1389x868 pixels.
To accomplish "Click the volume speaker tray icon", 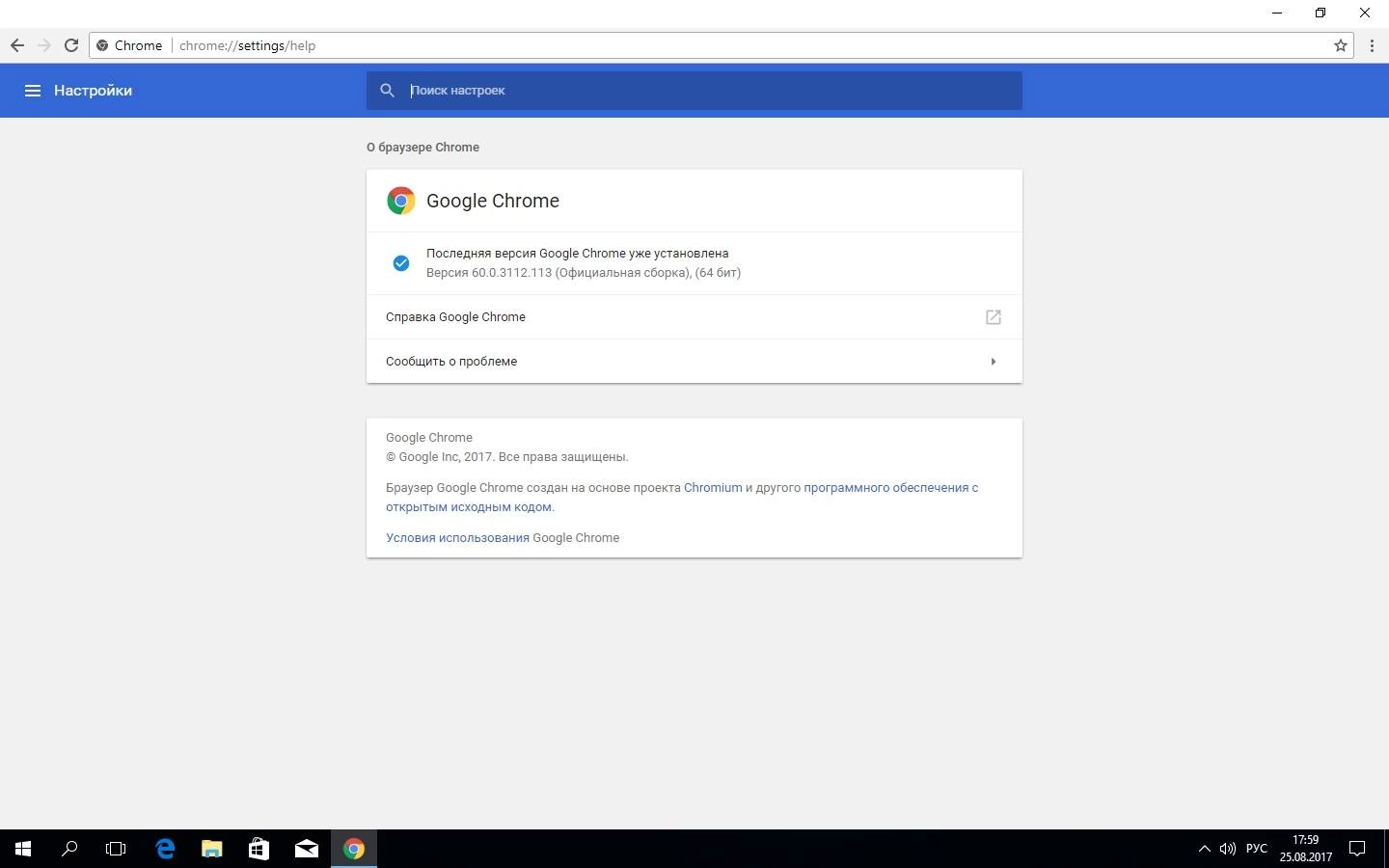I will 1227,849.
